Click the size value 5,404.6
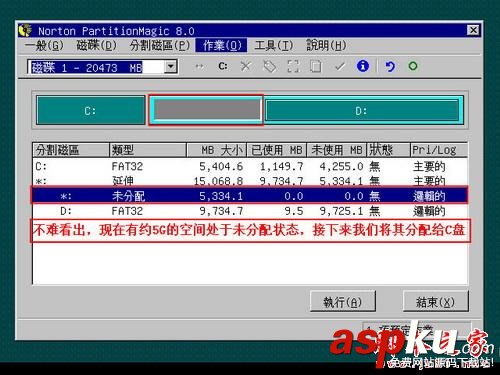 click(221, 166)
